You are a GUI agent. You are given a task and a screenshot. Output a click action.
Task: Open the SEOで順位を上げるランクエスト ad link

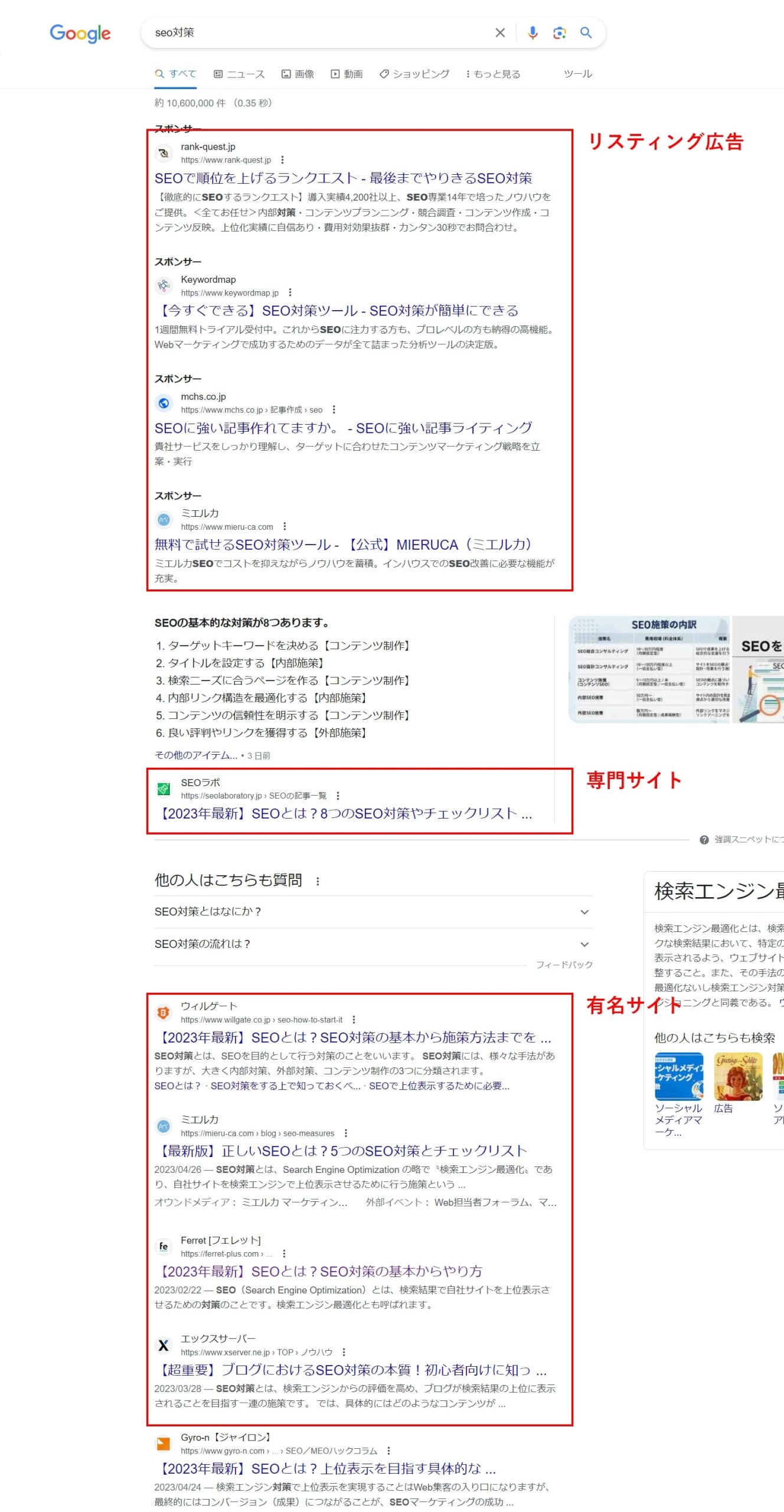coord(344,178)
